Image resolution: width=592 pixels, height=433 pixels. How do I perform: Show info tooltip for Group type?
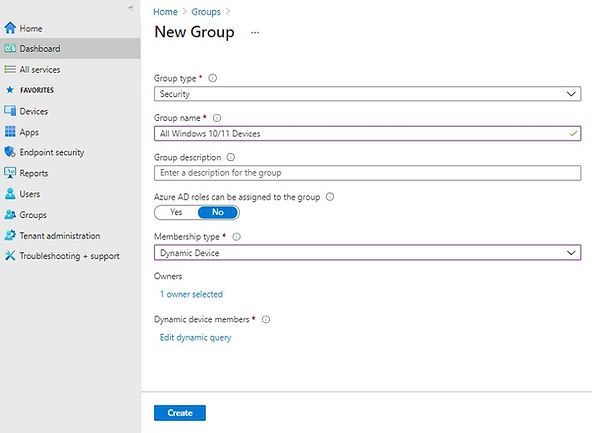pos(213,78)
